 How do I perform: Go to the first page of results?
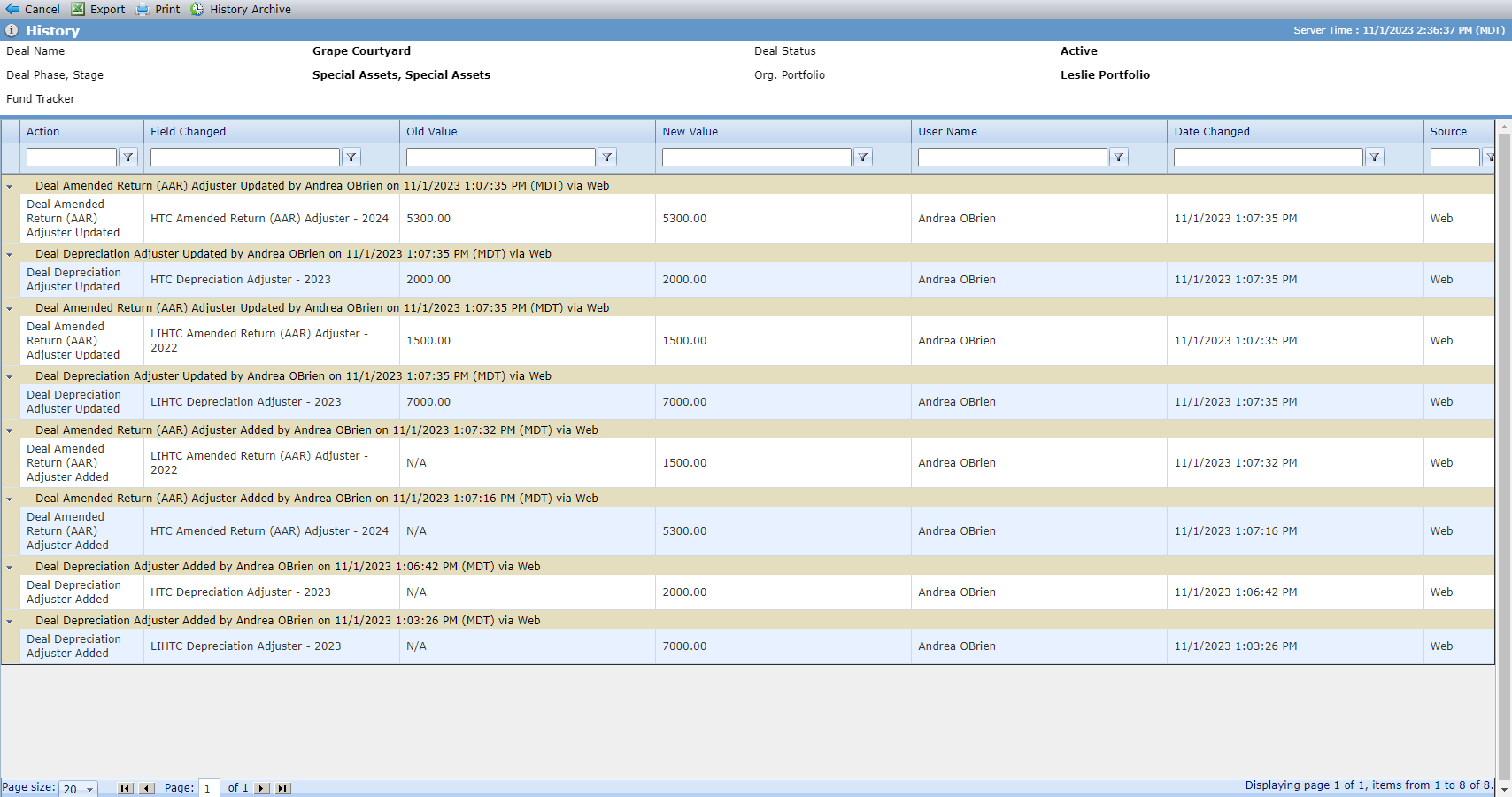[x=126, y=788]
